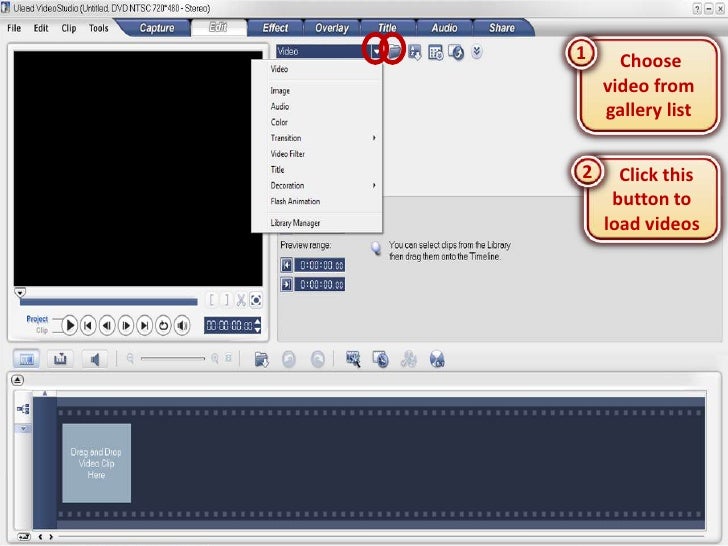Viewport: 728px width, 546px height.
Task: Click the preview scrubber bar
Action: point(109,302)
